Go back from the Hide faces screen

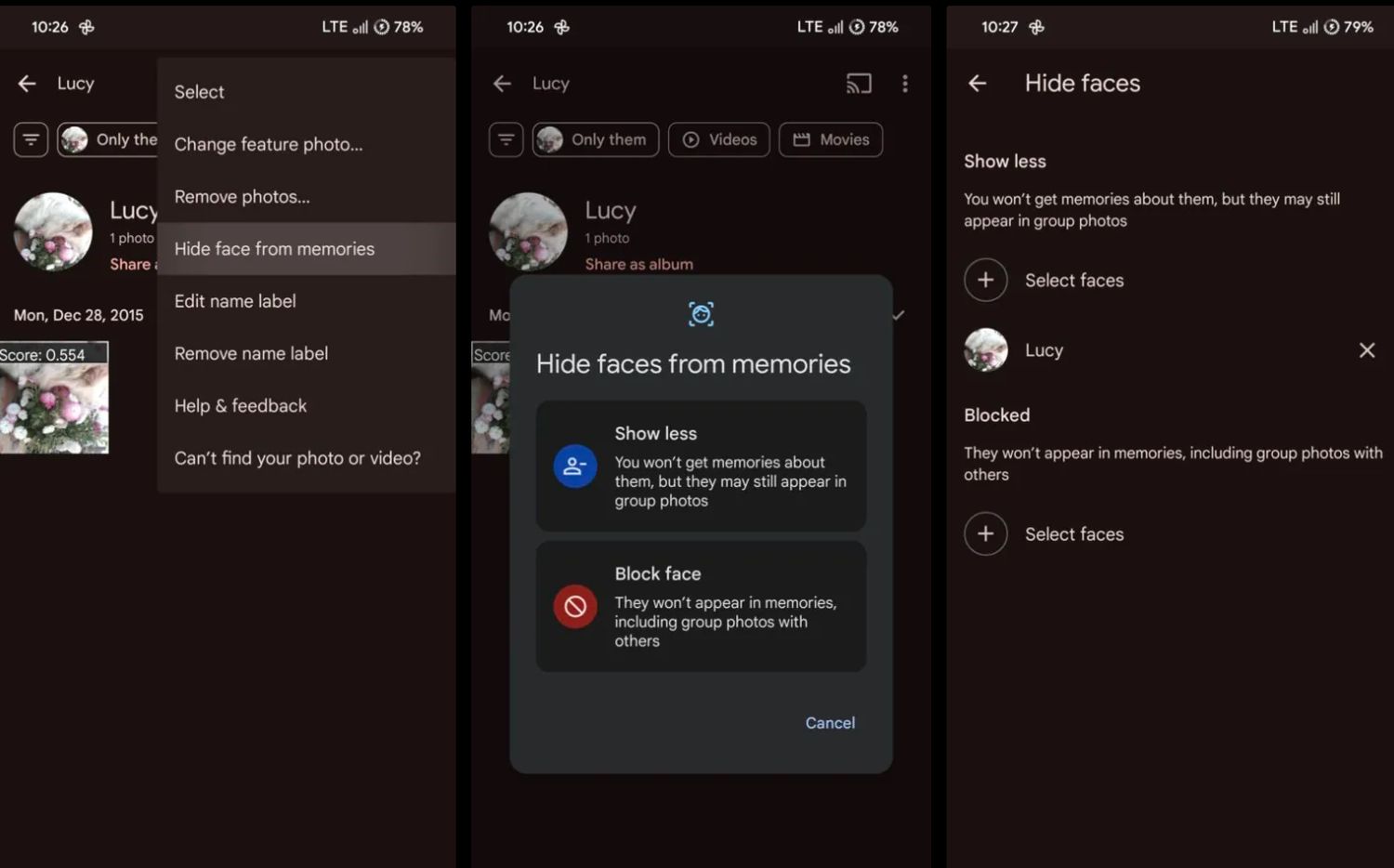[977, 84]
